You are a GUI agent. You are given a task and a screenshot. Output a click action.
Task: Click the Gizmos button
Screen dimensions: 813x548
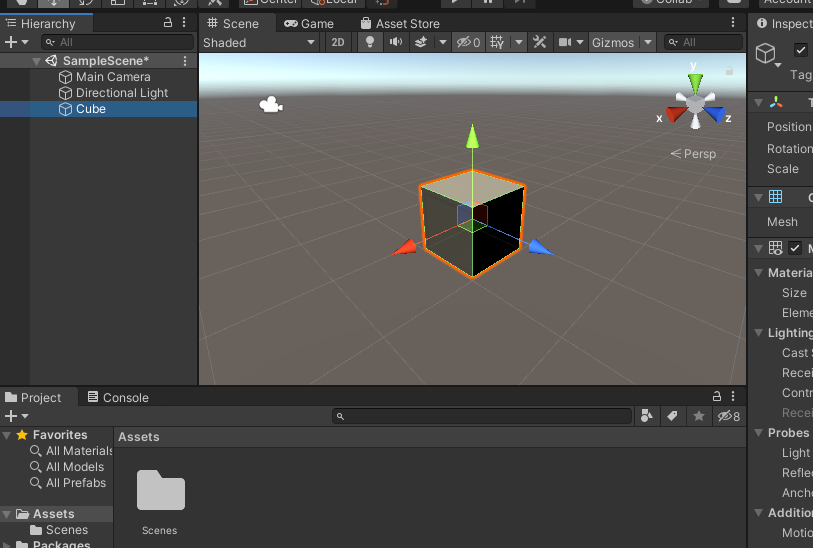[613, 43]
